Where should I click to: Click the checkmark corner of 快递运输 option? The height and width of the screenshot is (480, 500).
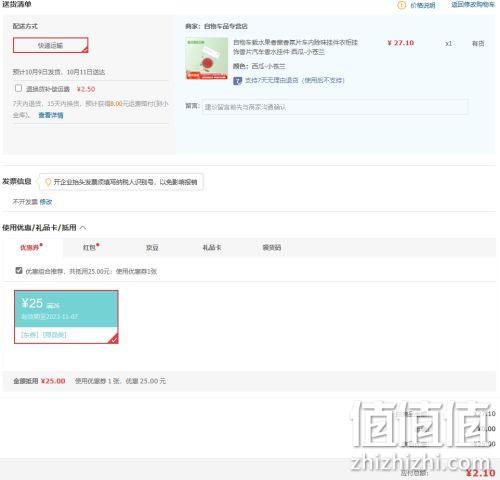85,50
